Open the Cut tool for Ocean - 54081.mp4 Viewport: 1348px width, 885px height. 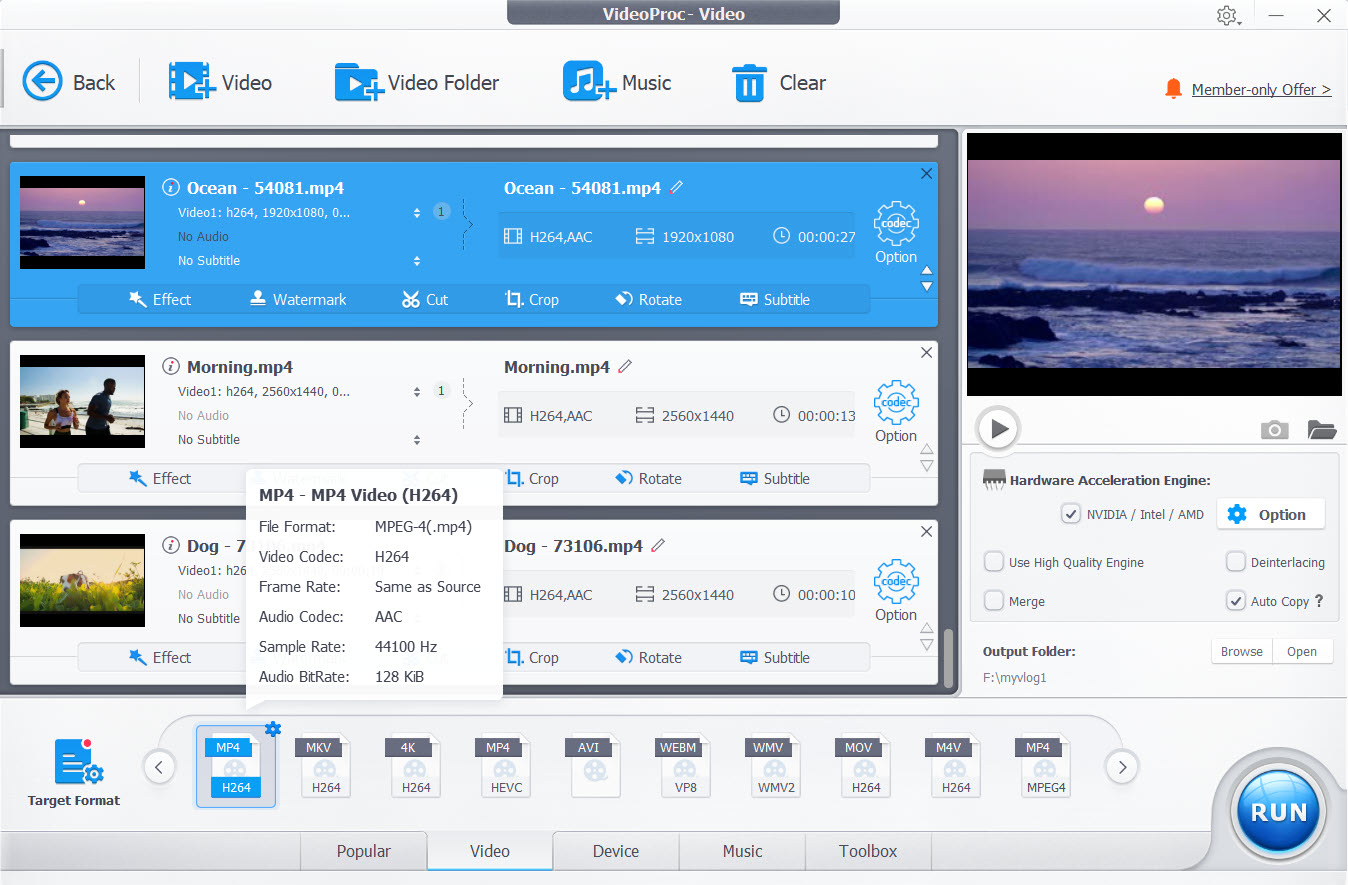(x=424, y=299)
